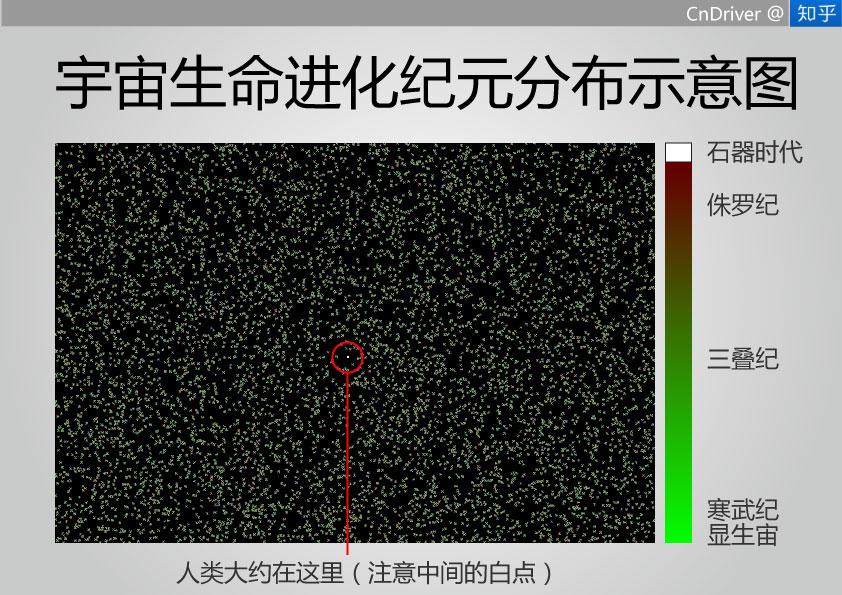Image resolution: width=842 pixels, height=595 pixels.
Task: Click the white dot inside the red circle
Action: click(347, 355)
